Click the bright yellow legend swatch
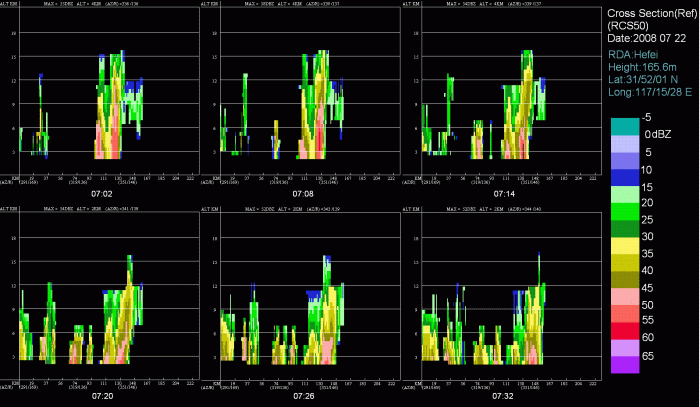Screen dimensions: 700x407 [x=624, y=245]
